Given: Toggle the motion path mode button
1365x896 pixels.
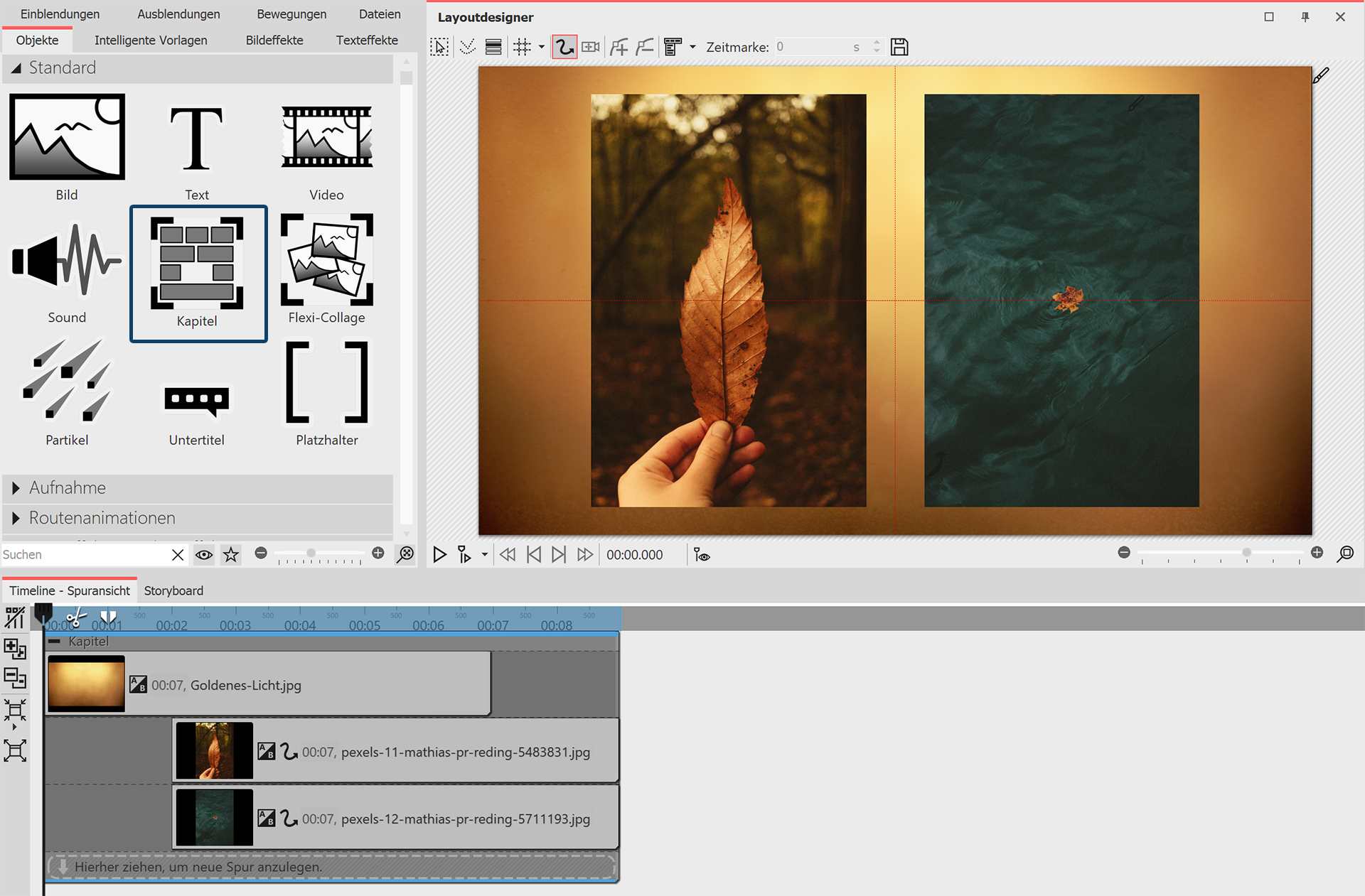Looking at the screenshot, I should [x=564, y=47].
